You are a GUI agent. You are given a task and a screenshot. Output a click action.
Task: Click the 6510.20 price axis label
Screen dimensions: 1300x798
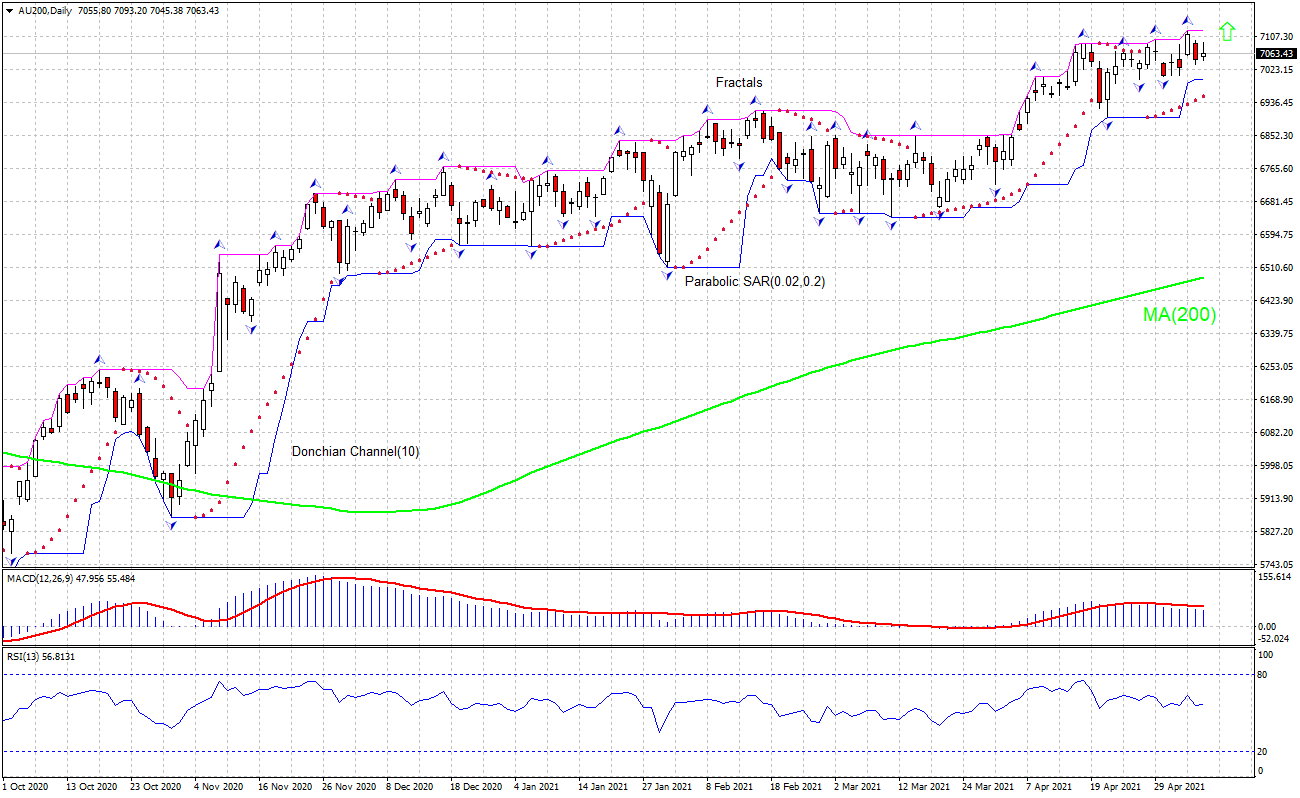click(1274, 268)
